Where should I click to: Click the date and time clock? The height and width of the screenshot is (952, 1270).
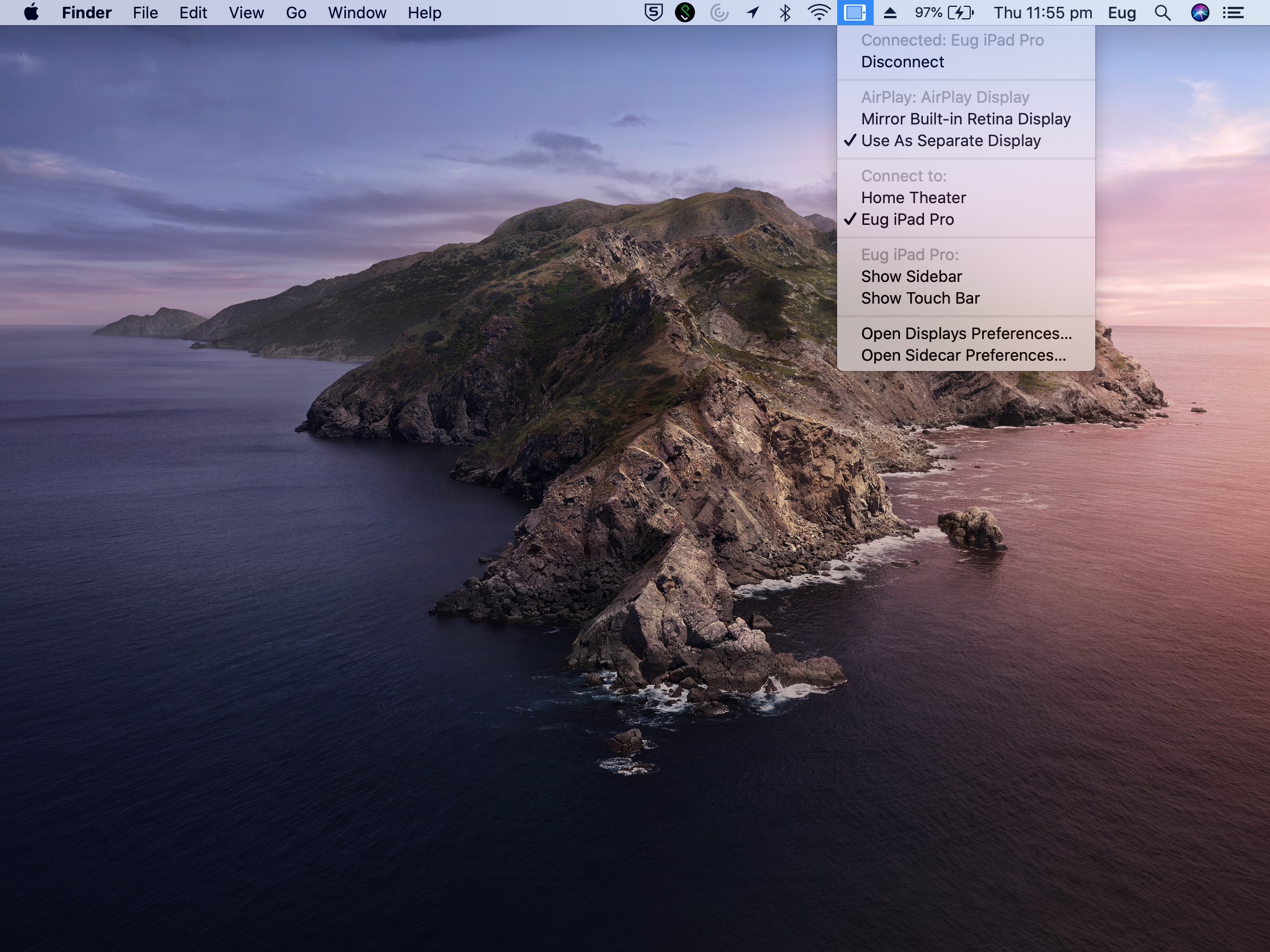tap(1043, 13)
